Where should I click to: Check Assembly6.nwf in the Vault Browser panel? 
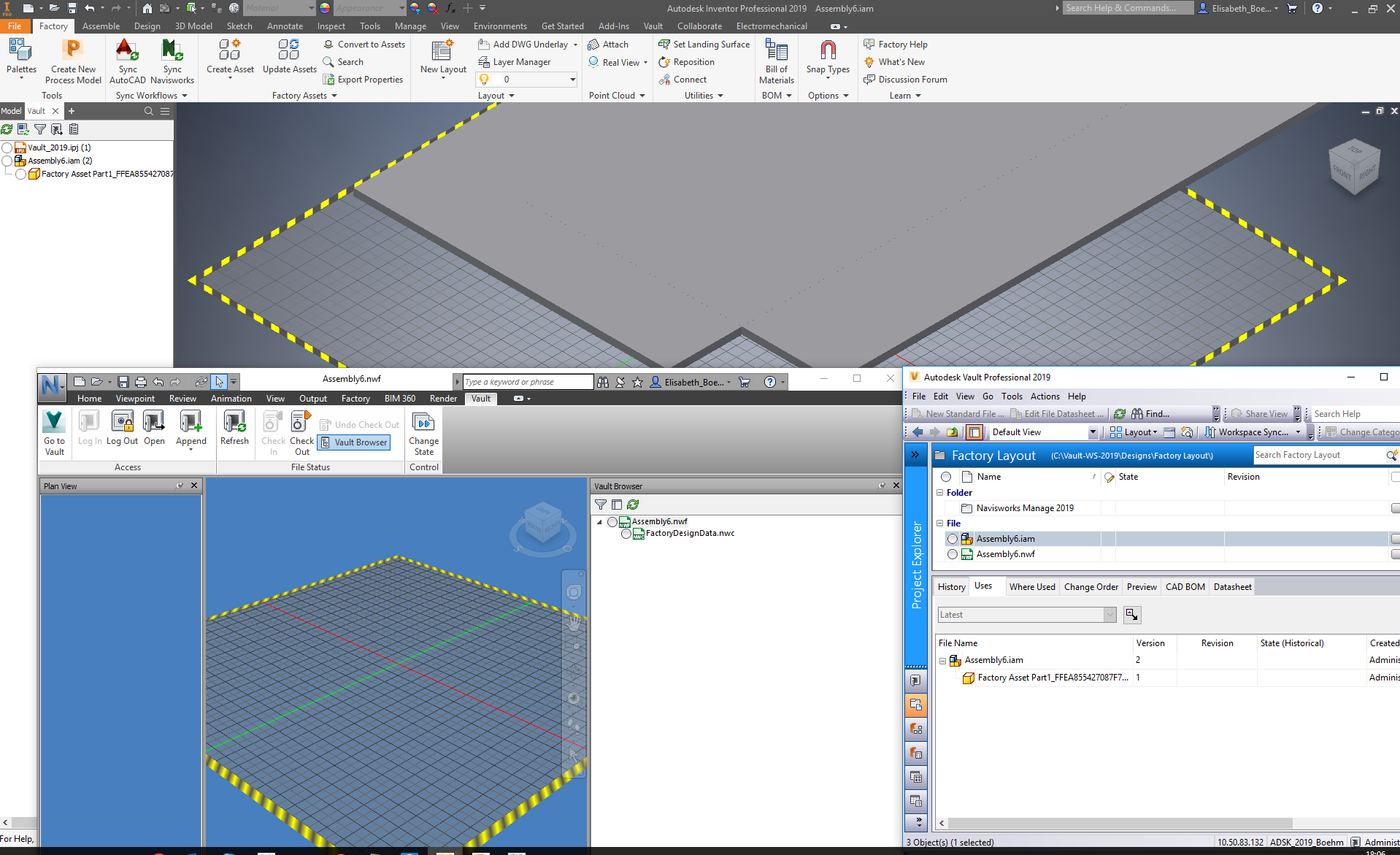612,521
